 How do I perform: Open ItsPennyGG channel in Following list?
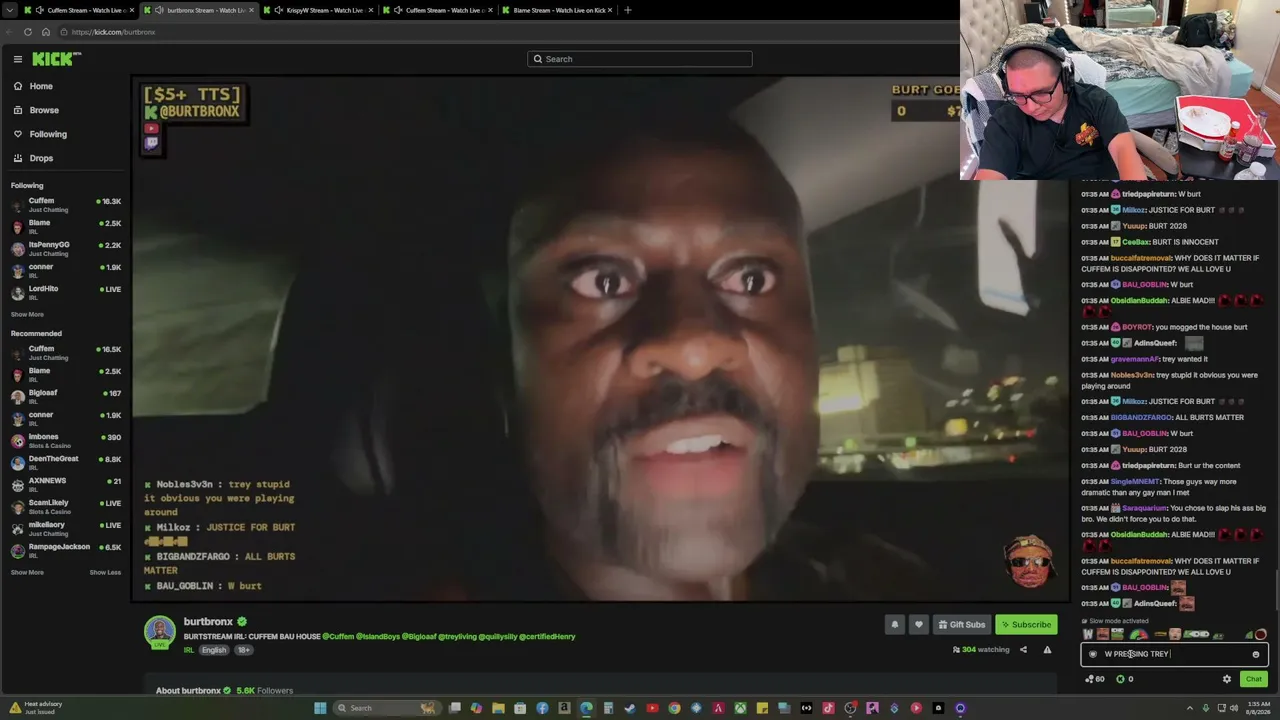[65, 249]
